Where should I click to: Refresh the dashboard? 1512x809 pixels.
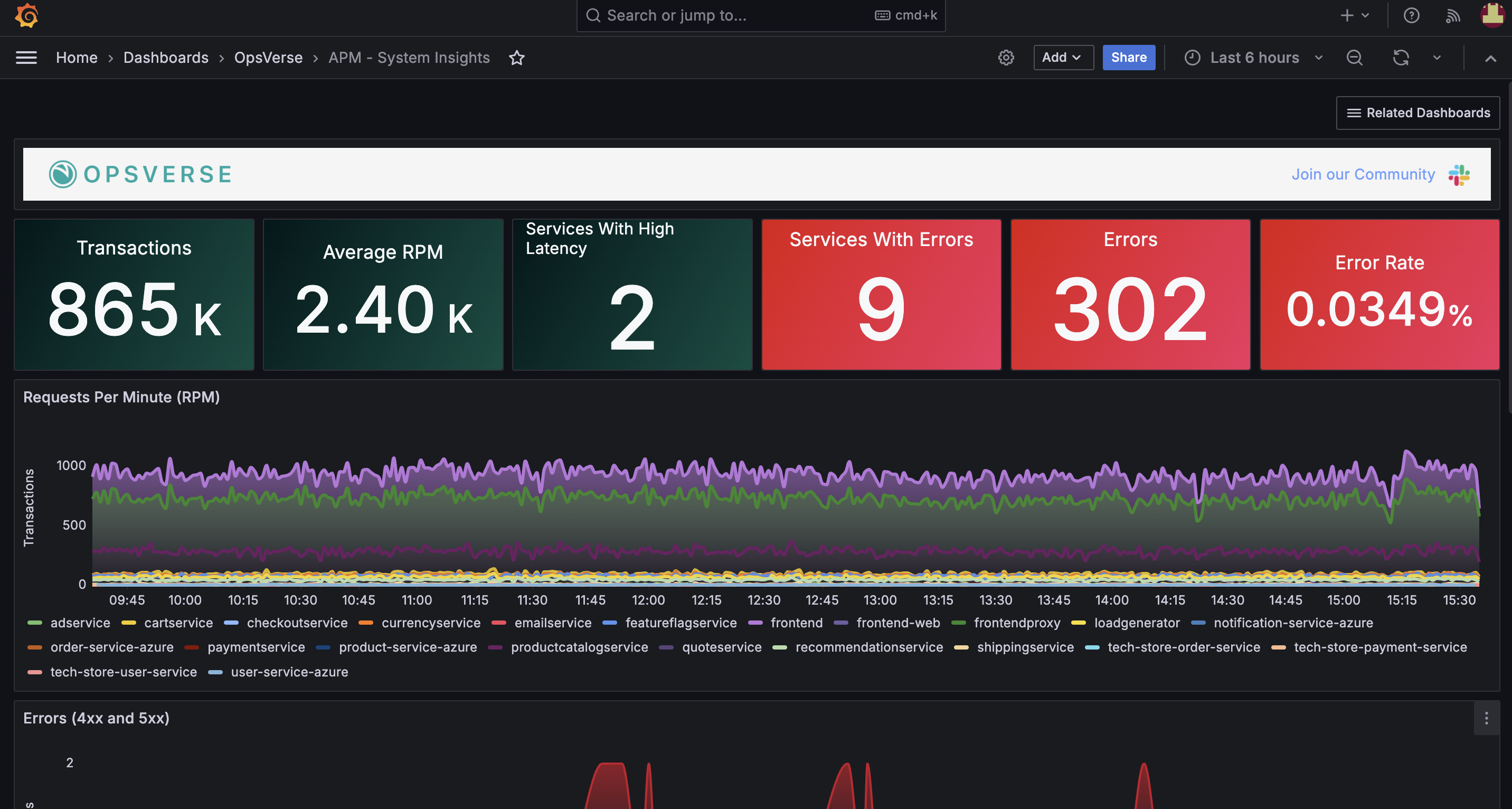coord(1401,58)
